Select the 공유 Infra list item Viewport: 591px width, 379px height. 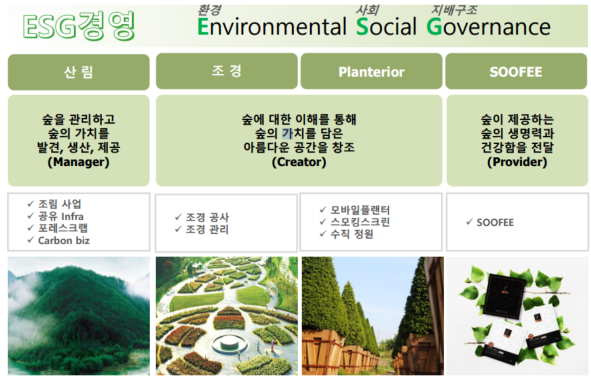(61, 216)
